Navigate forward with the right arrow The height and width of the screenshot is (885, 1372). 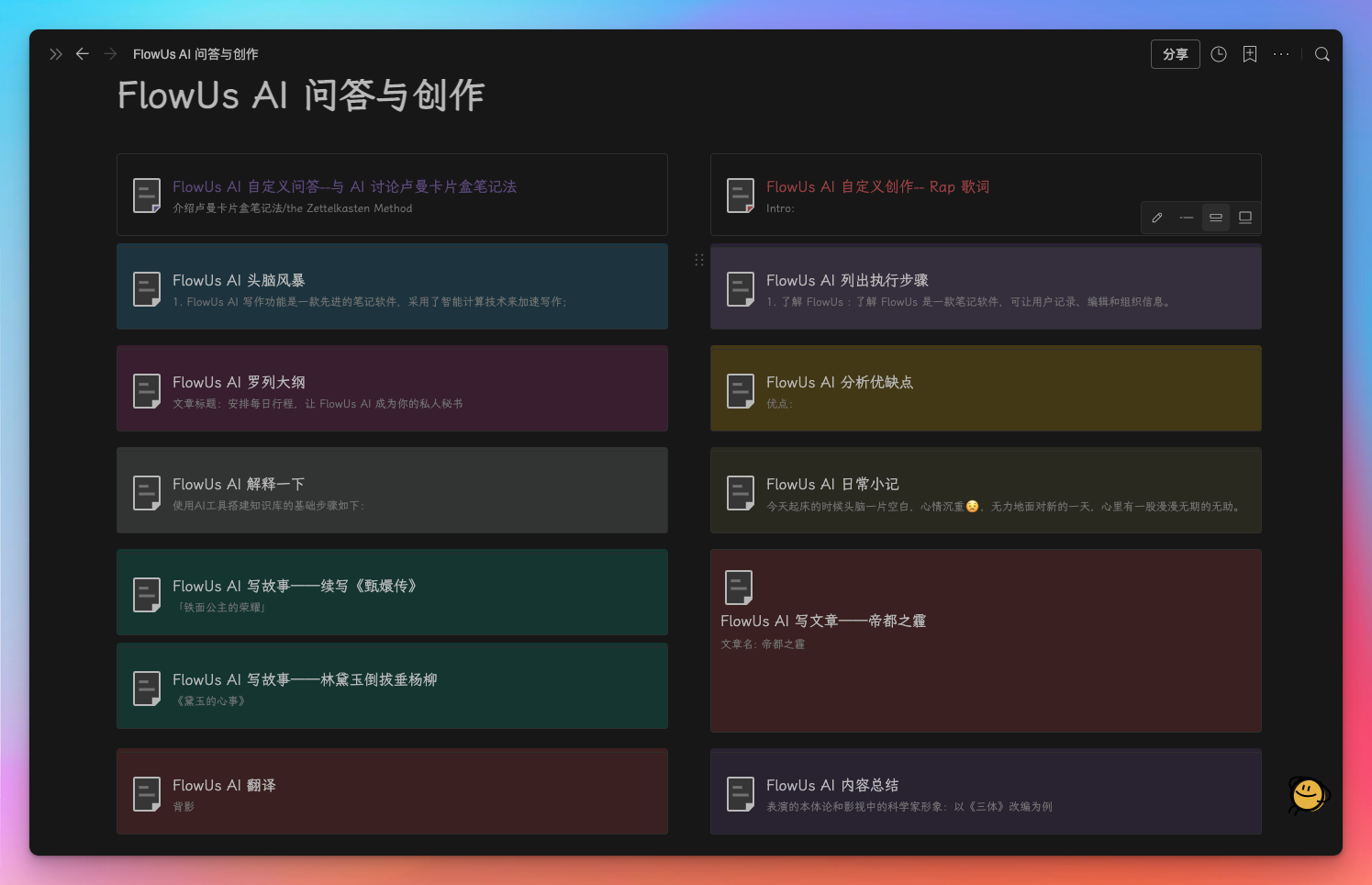(x=110, y=54)
